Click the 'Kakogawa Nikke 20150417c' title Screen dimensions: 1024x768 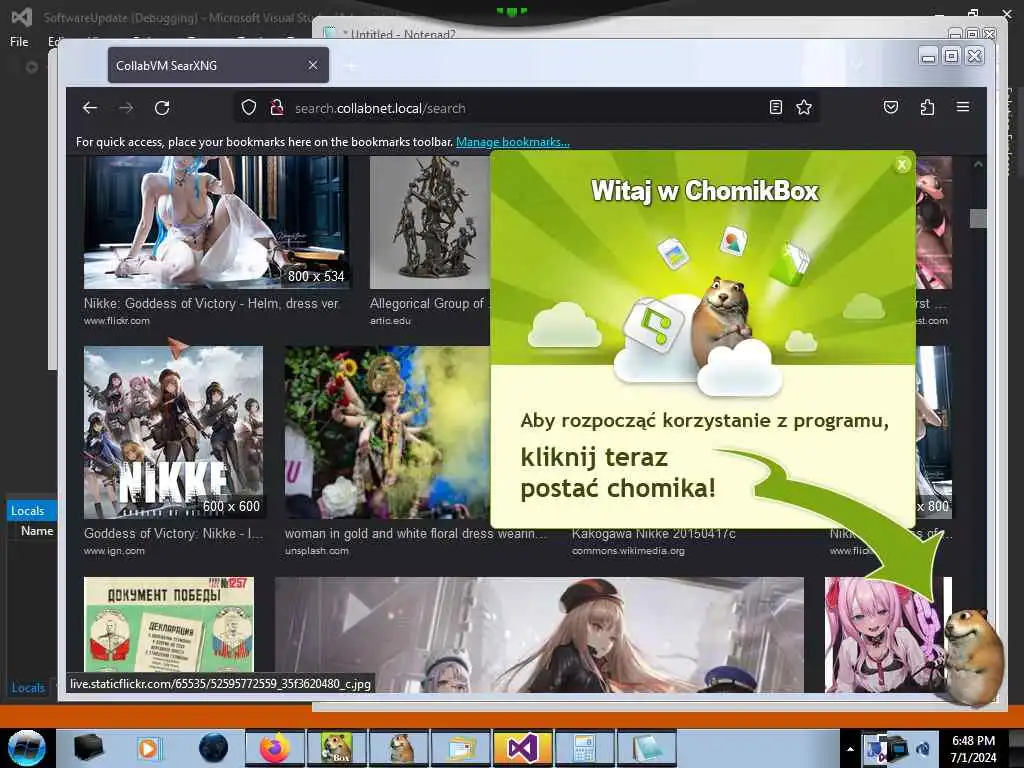654,534
